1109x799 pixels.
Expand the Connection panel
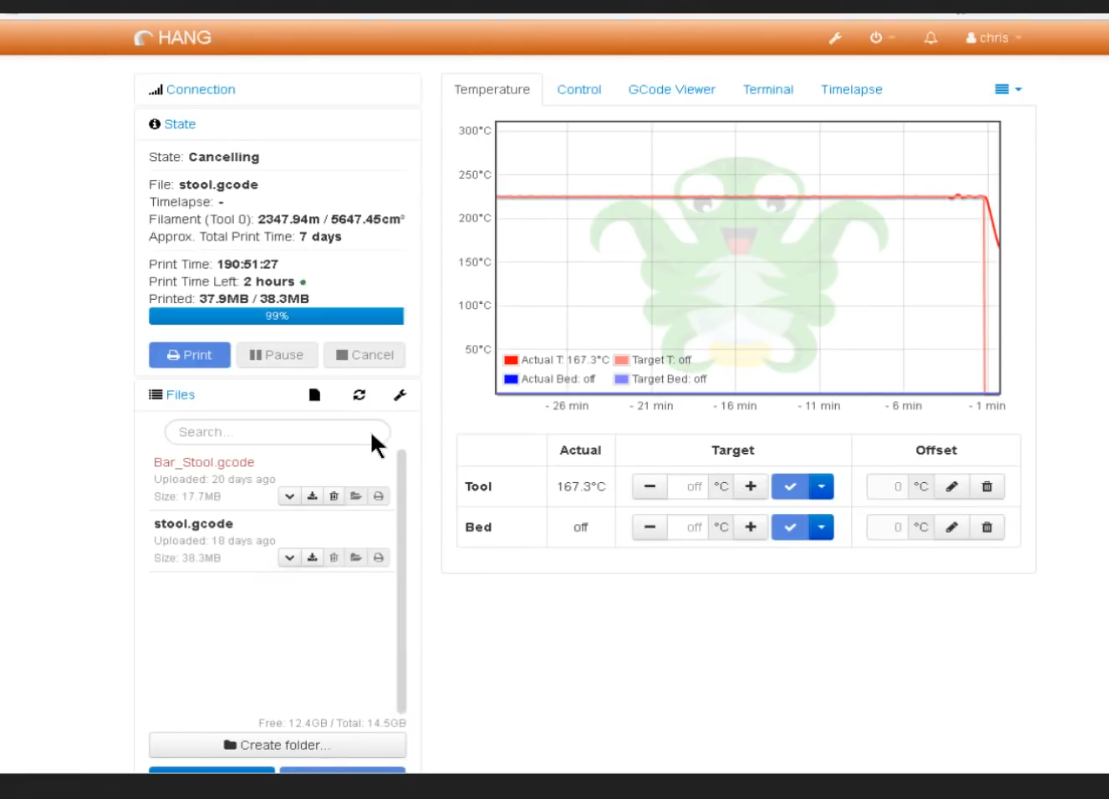[200, 90]
